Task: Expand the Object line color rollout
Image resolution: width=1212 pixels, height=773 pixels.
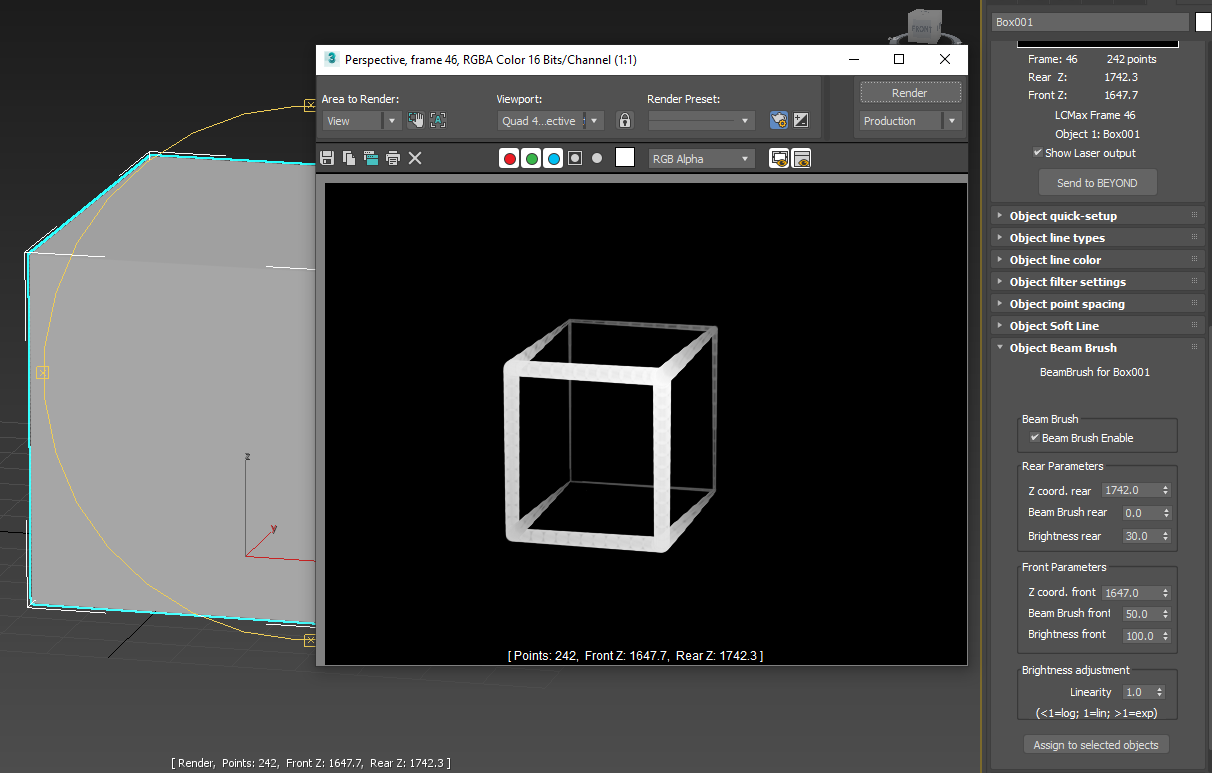Action: 1055,260
